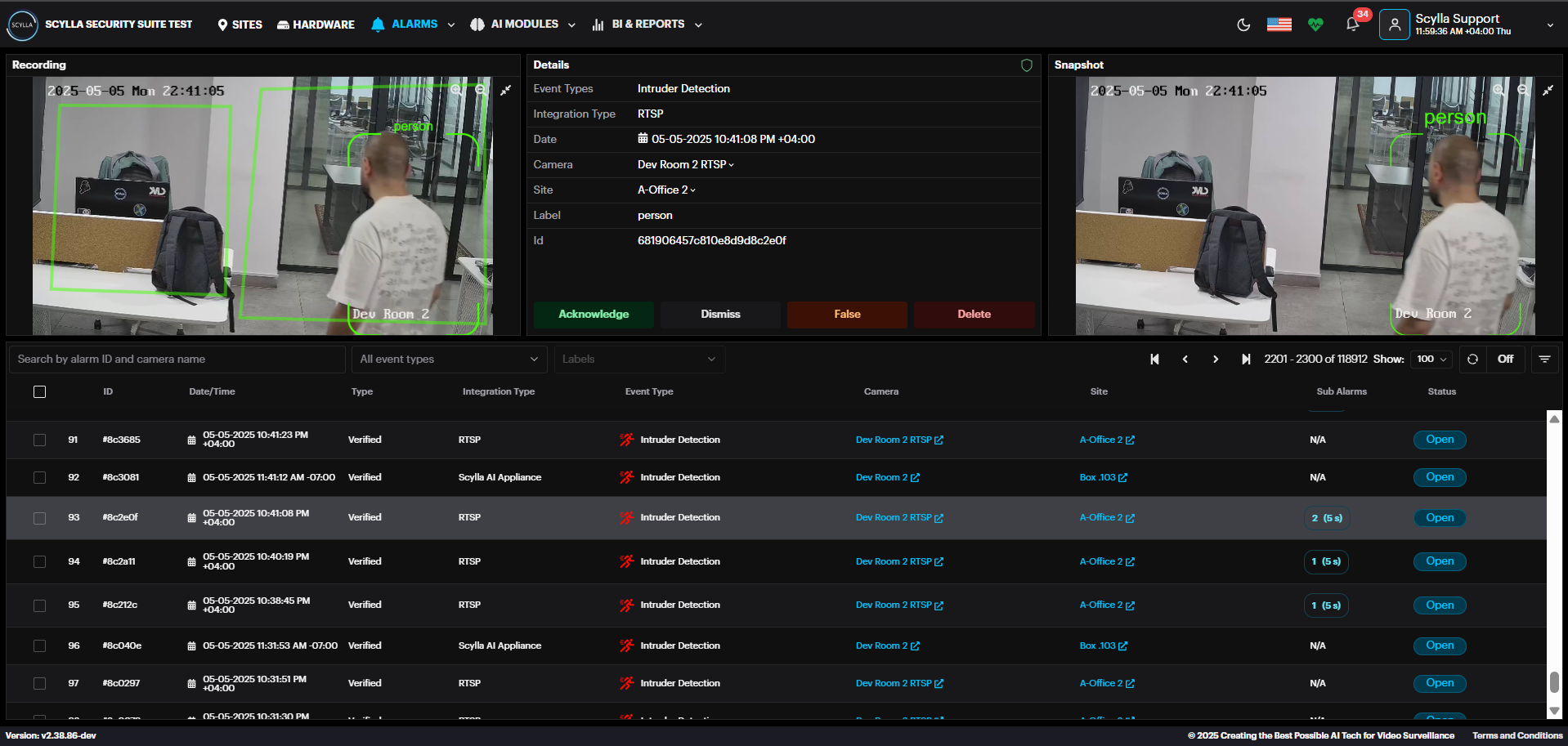Open the Alarms menu
This screenshot has width=1568, height=746.
[x=413, y=25]
